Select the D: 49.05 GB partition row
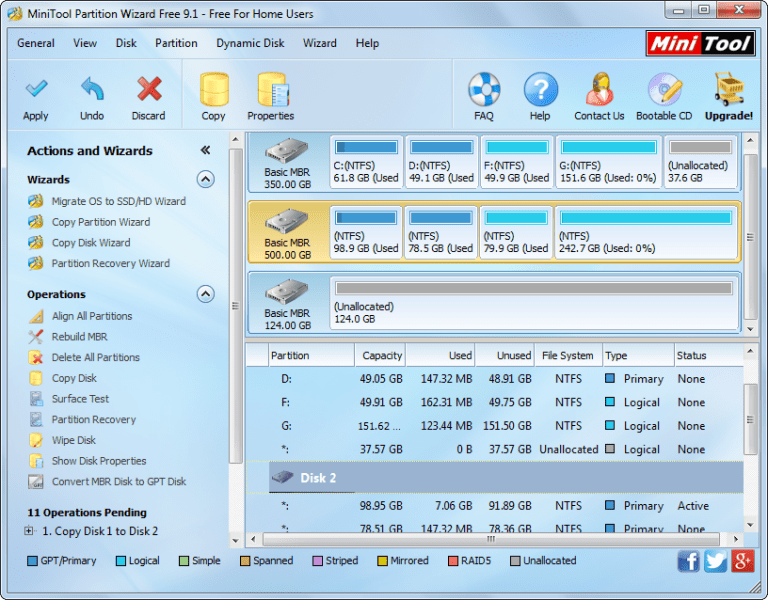Image resolution: width=768 pixels, height=600 pixels. click(494, 379)
